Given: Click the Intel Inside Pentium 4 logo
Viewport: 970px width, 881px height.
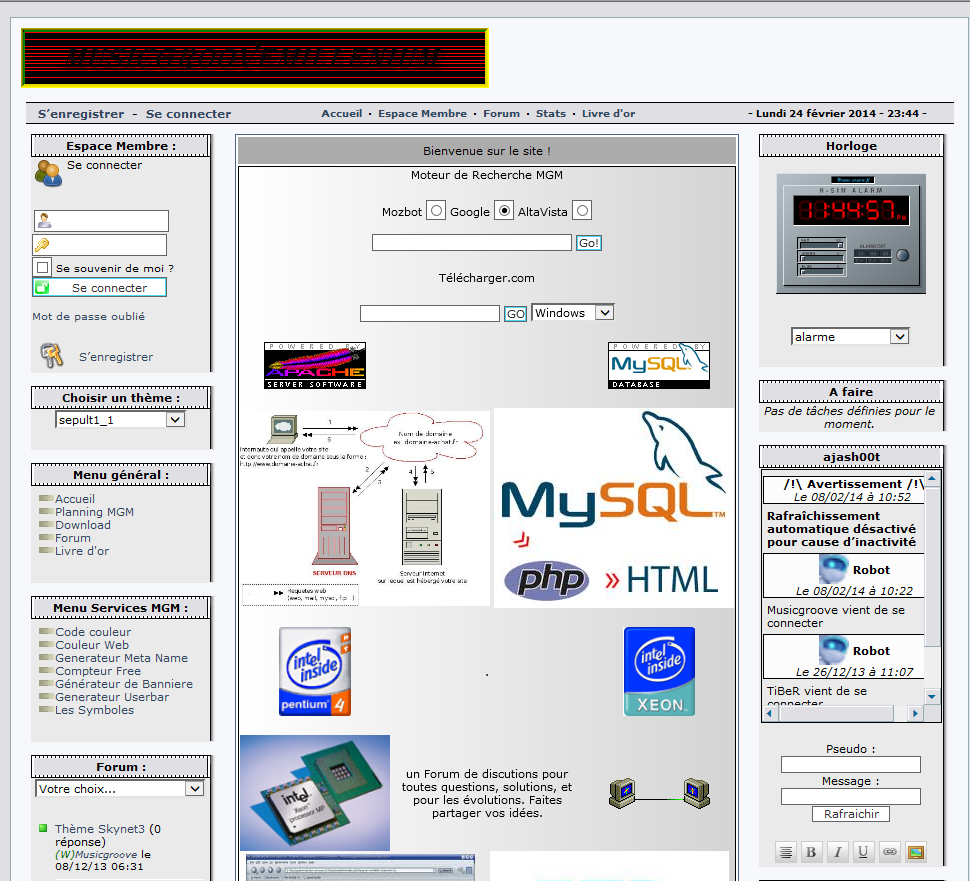Looking at the screenshot, I should coord(315,671).
